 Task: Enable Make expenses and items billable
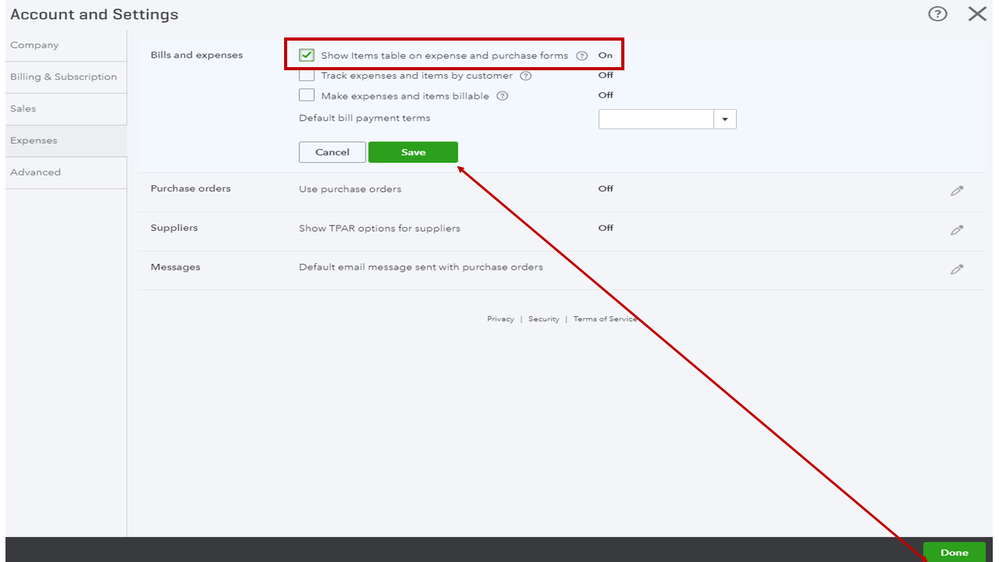(306, 96)
